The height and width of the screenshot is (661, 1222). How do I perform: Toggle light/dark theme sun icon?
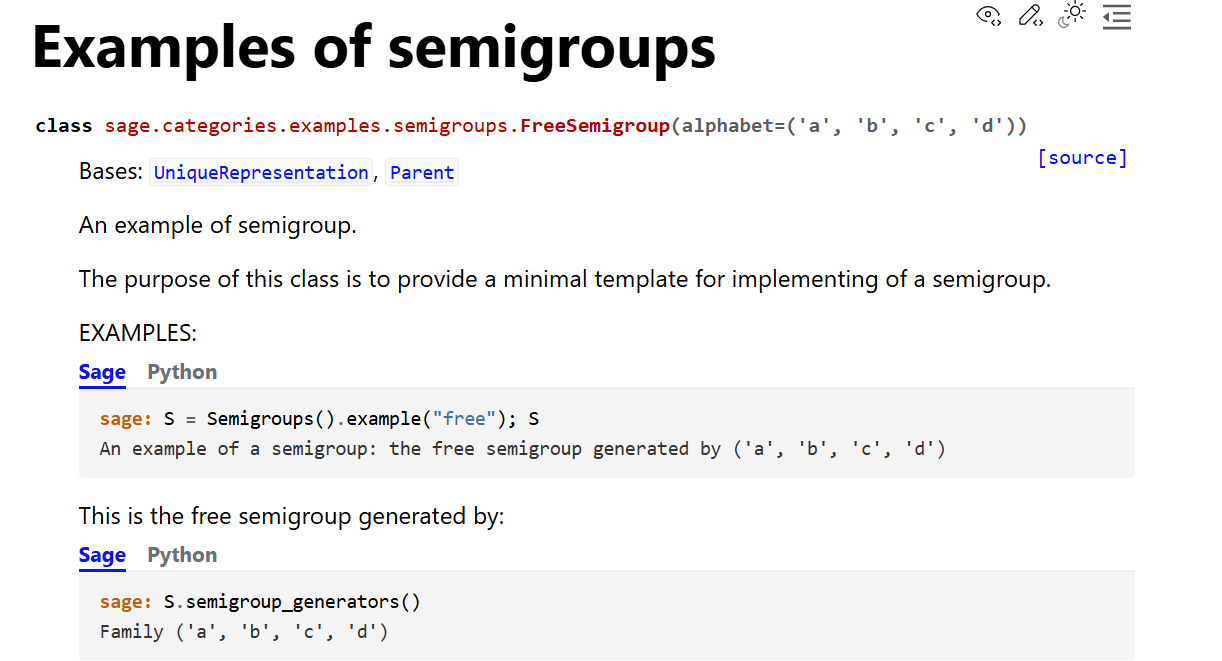[1073, 15]
